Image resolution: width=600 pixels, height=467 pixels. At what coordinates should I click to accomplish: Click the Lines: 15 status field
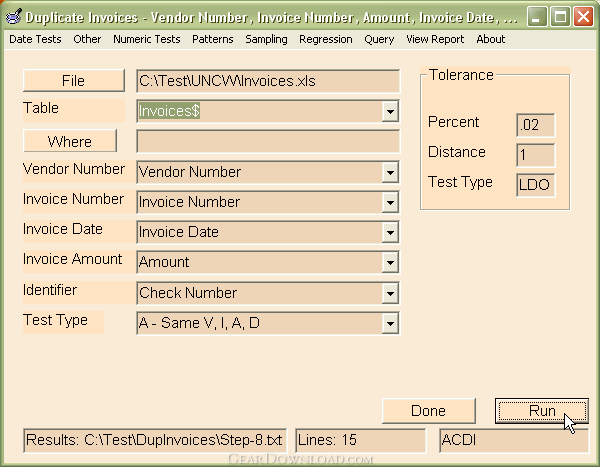(360, 440)
